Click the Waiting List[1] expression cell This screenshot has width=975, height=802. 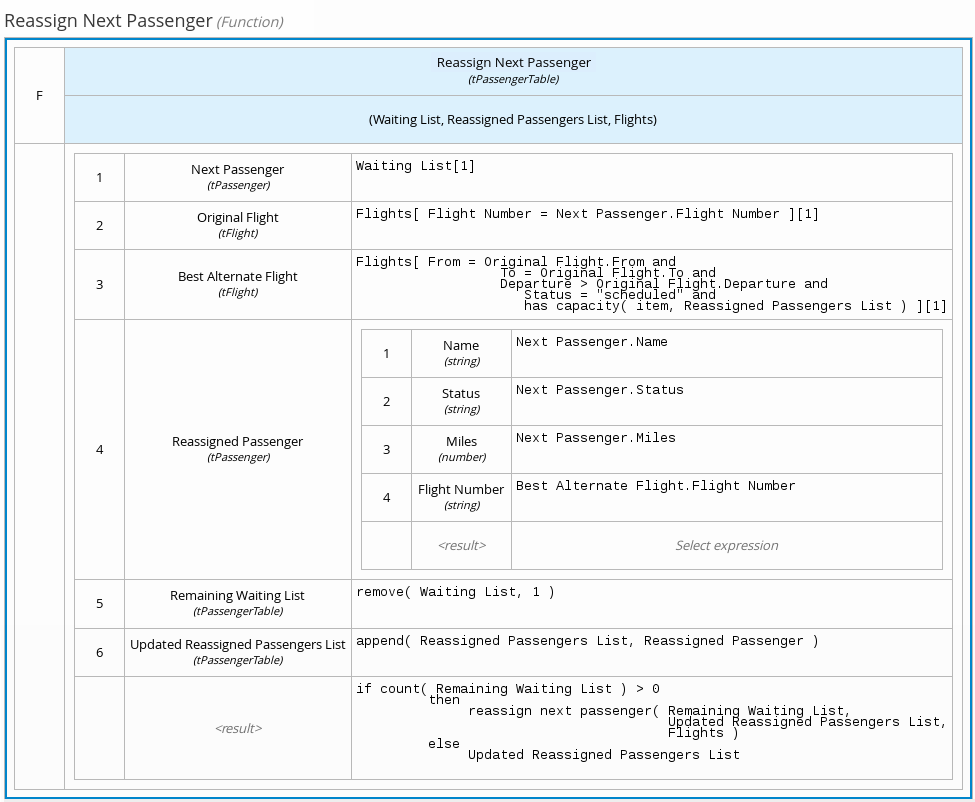651,177
